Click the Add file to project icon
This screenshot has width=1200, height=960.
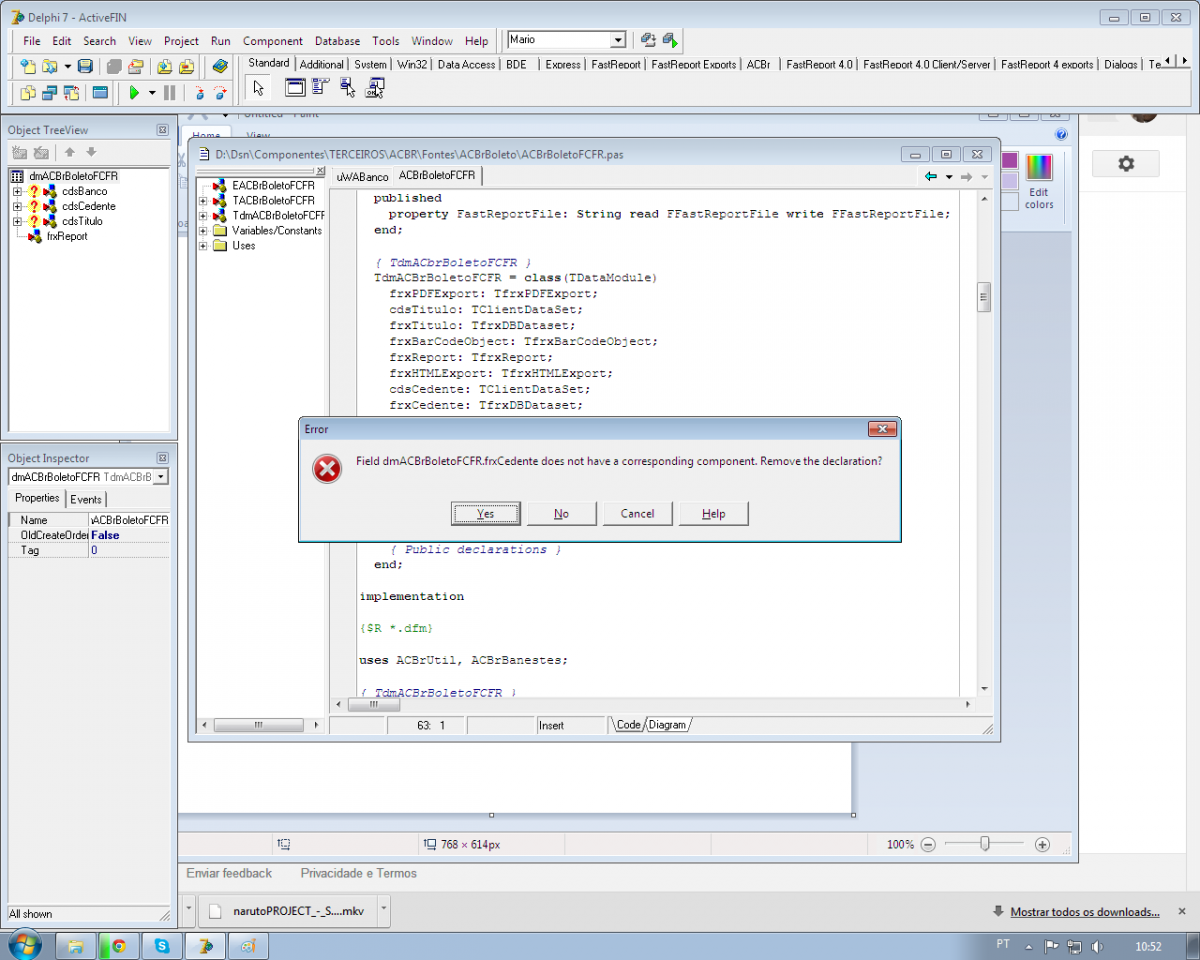coord(165,66)
